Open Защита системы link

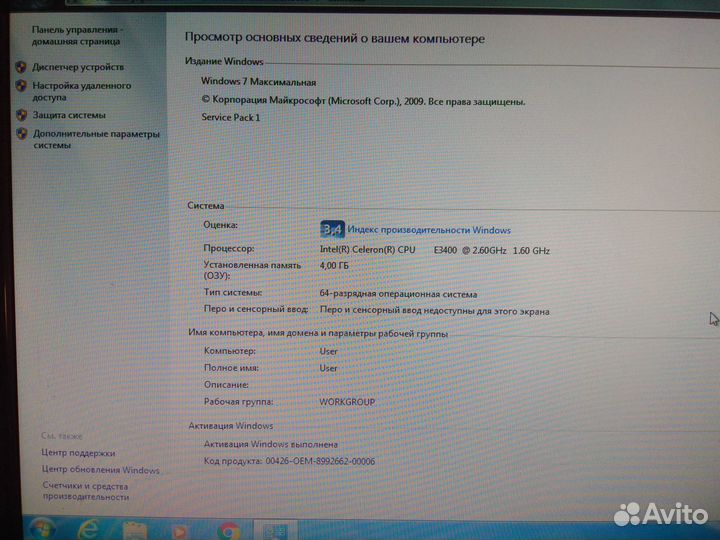point(69,115)
